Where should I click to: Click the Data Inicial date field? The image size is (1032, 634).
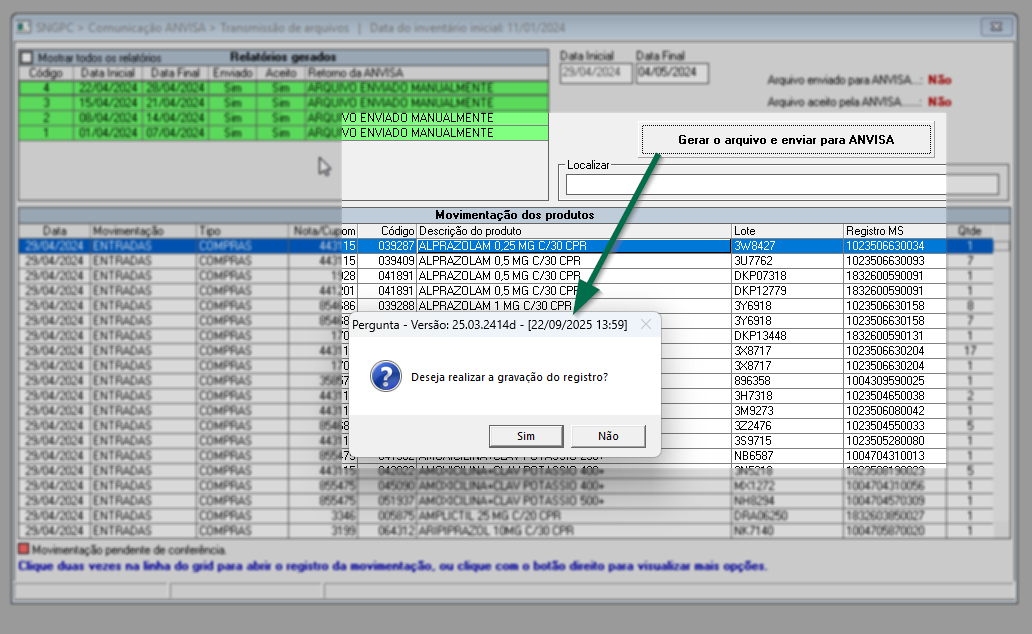point(594,73)
